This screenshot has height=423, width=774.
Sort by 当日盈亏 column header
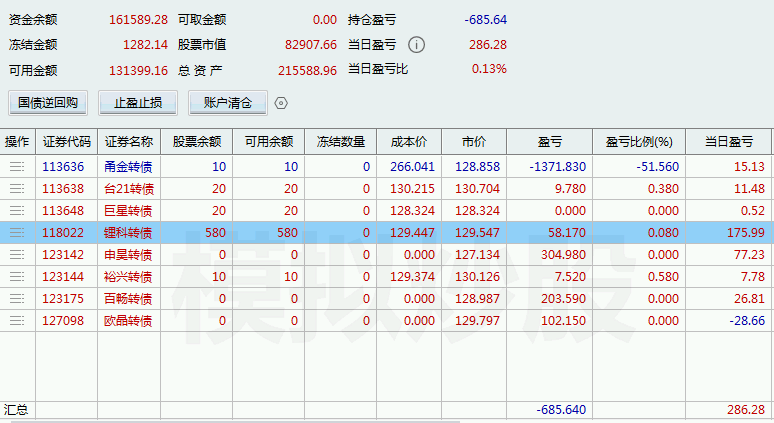coord(728,142)
